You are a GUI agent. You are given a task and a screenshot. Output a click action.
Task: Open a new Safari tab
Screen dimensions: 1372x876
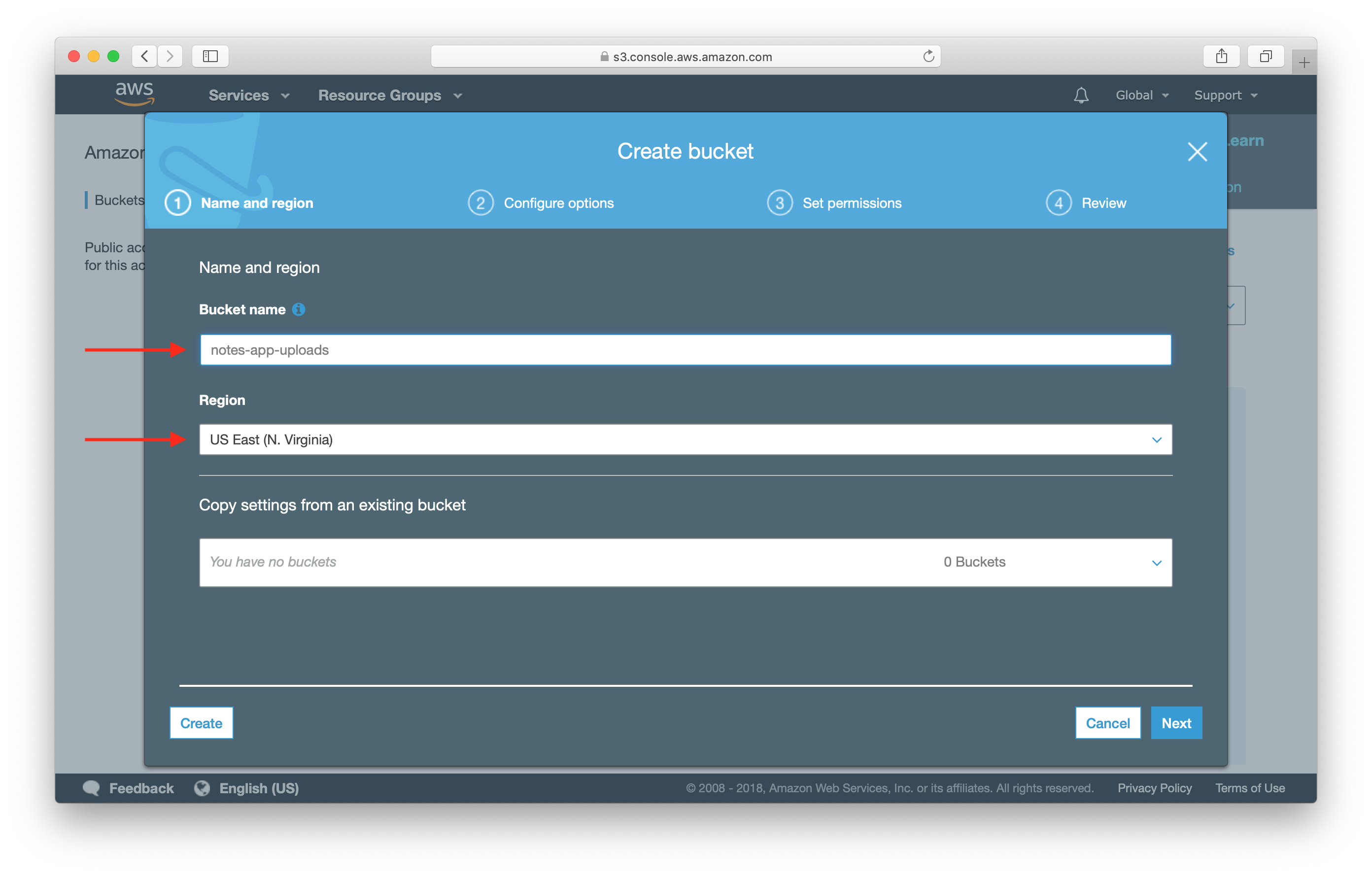click(1303, 62)
